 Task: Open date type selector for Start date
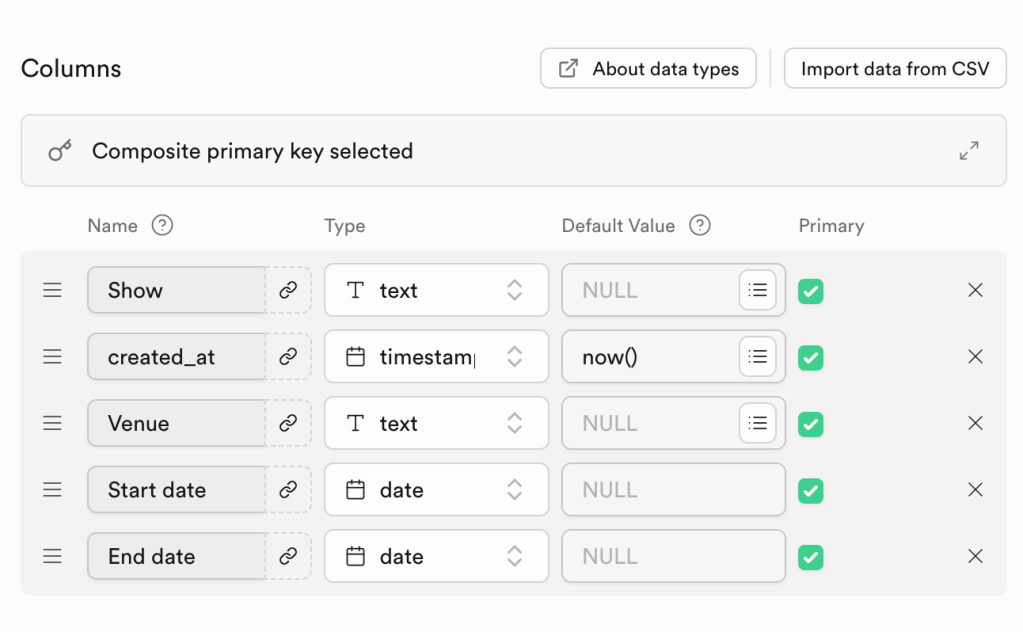(x=436, y=490)
